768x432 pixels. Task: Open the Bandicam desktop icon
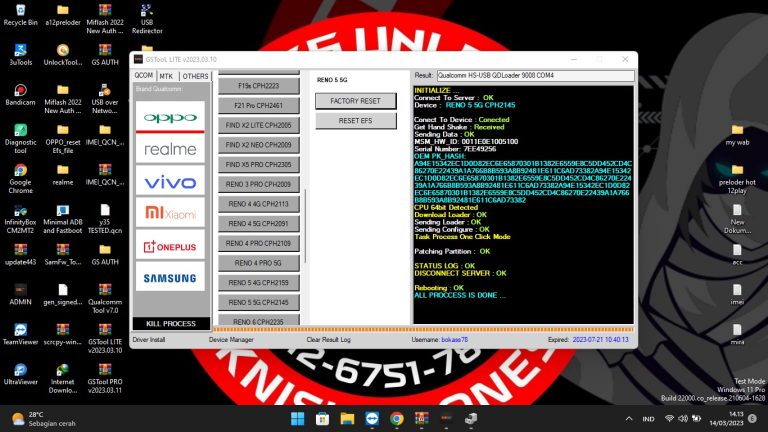click(20, 95)
